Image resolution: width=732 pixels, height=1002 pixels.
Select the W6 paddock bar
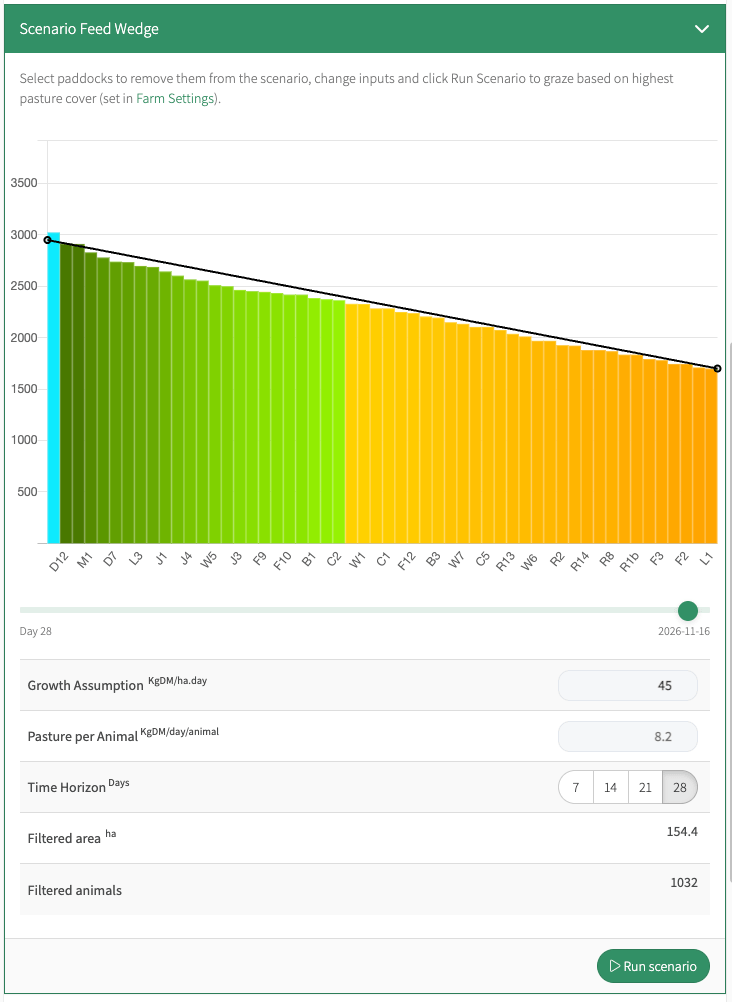[x=526, y=440]
